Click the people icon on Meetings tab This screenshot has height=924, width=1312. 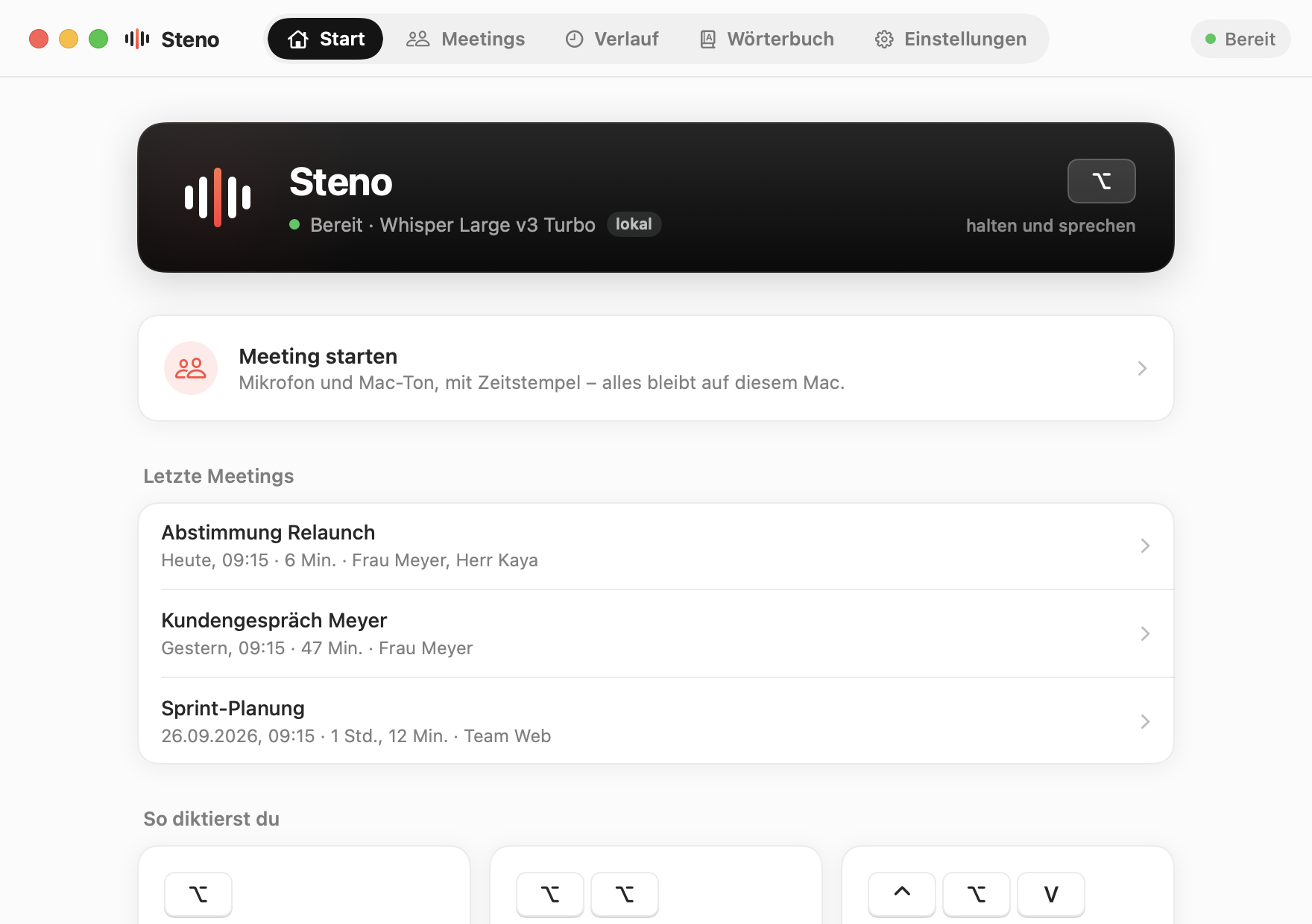click(x=418, y=39)
